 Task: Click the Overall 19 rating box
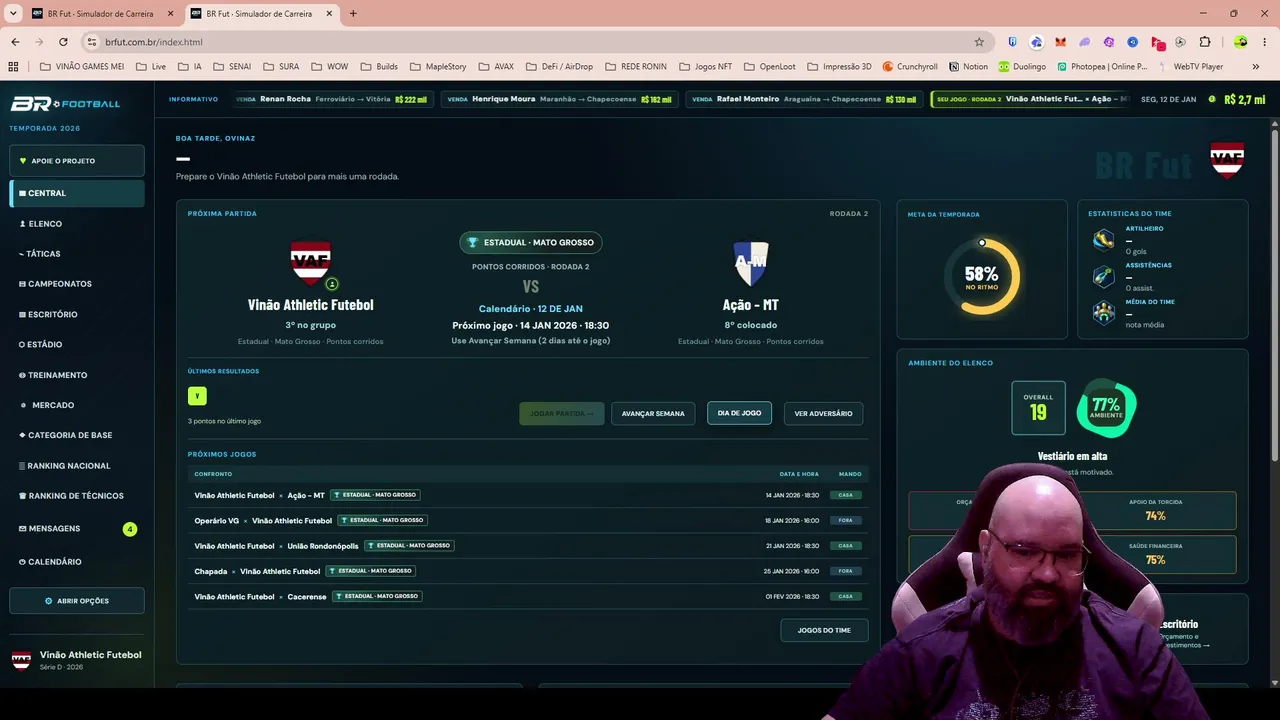pos(1038,408)
